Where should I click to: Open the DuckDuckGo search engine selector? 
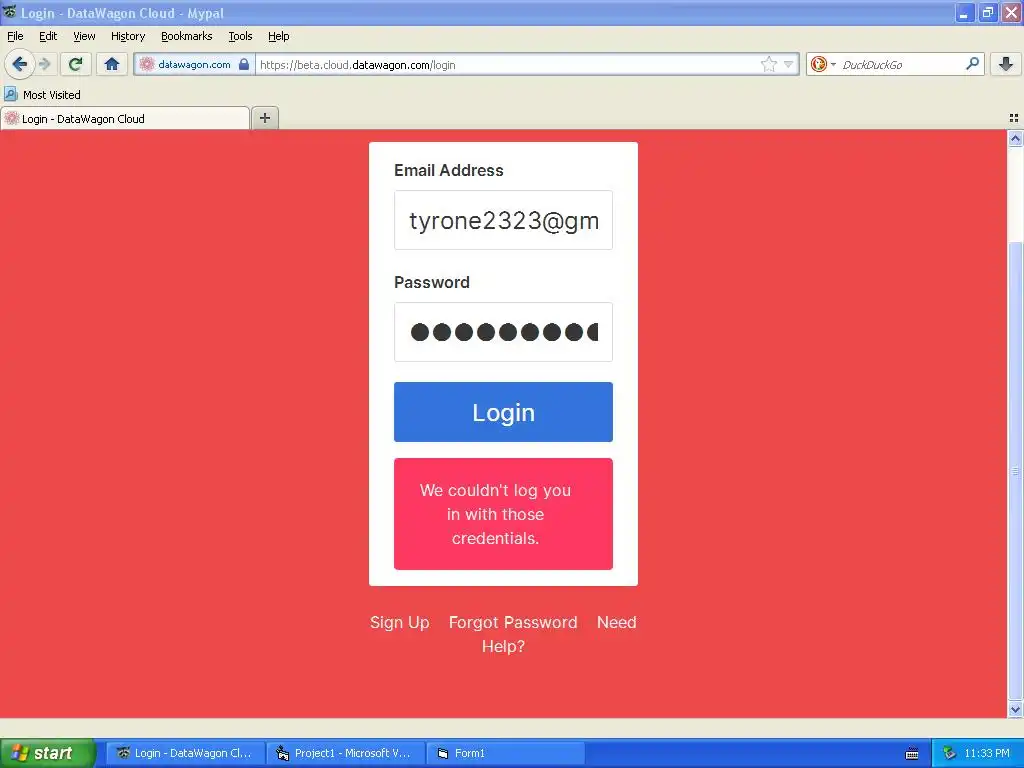point(822,64)
